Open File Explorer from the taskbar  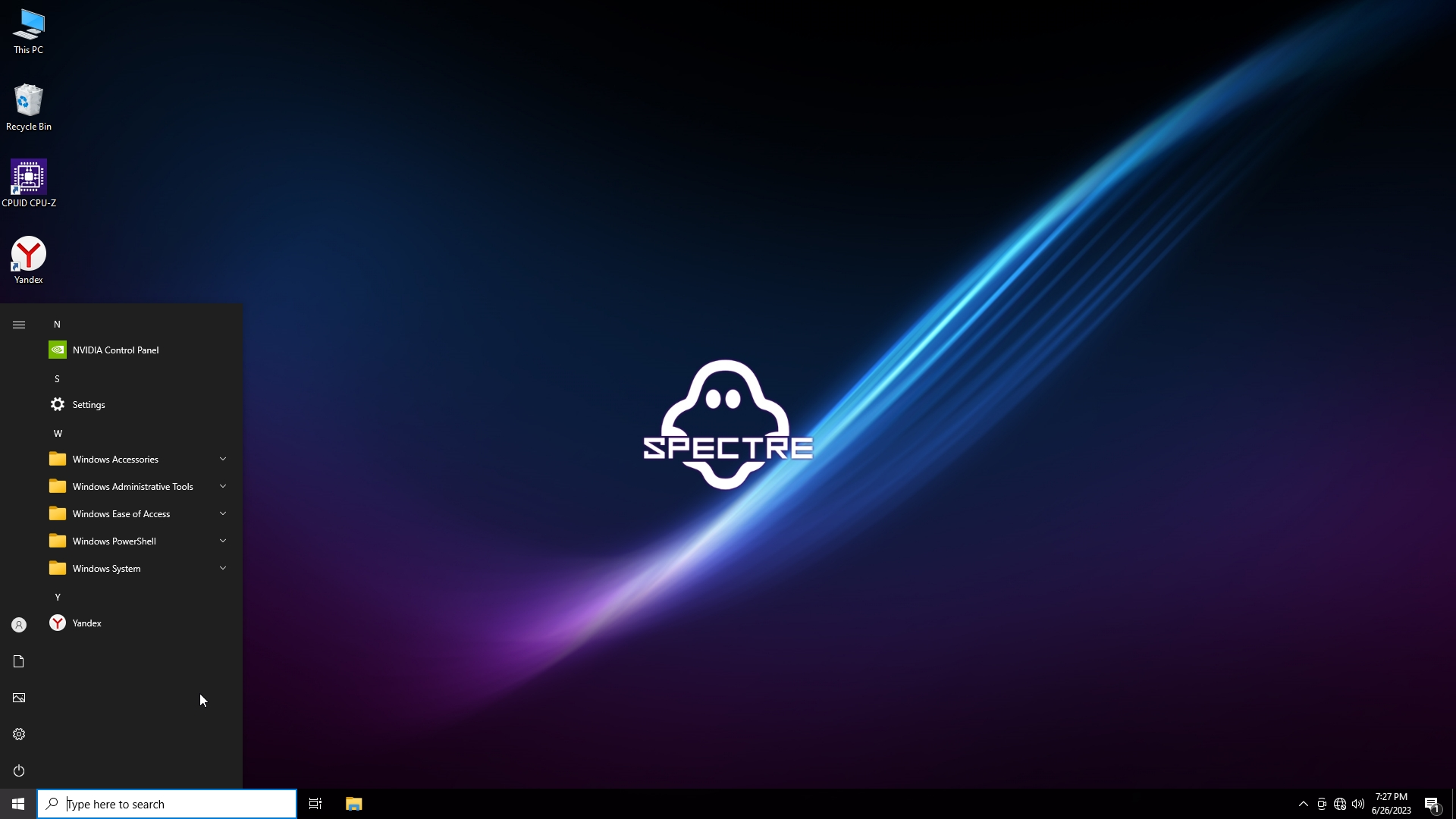point(353,804)
